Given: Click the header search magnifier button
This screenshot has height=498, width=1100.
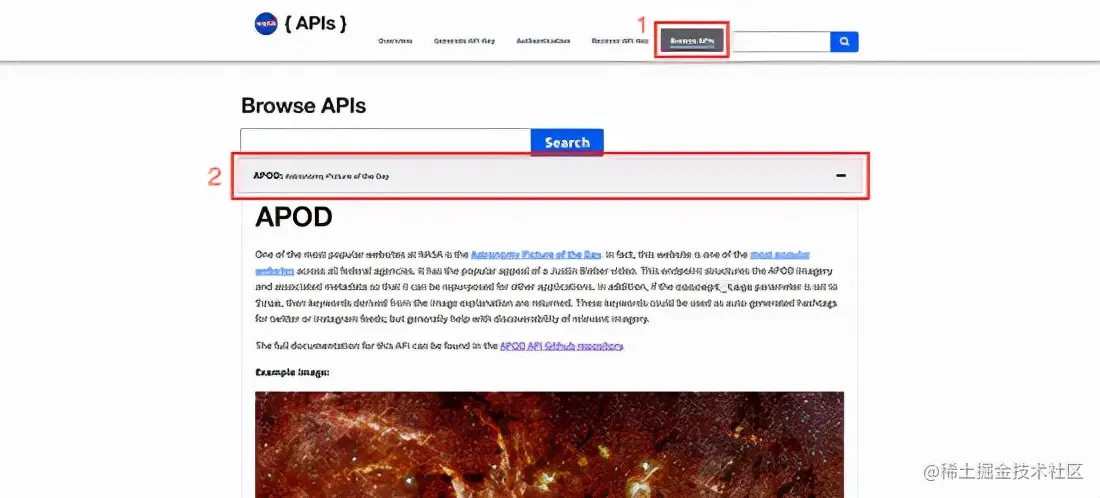Looking at the screenshot, I should (x=844, y=41).
